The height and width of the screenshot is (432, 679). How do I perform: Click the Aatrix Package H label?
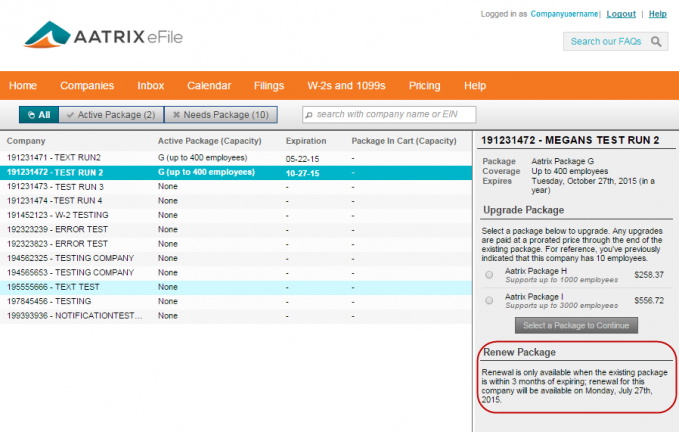click(x=536, y=271)
